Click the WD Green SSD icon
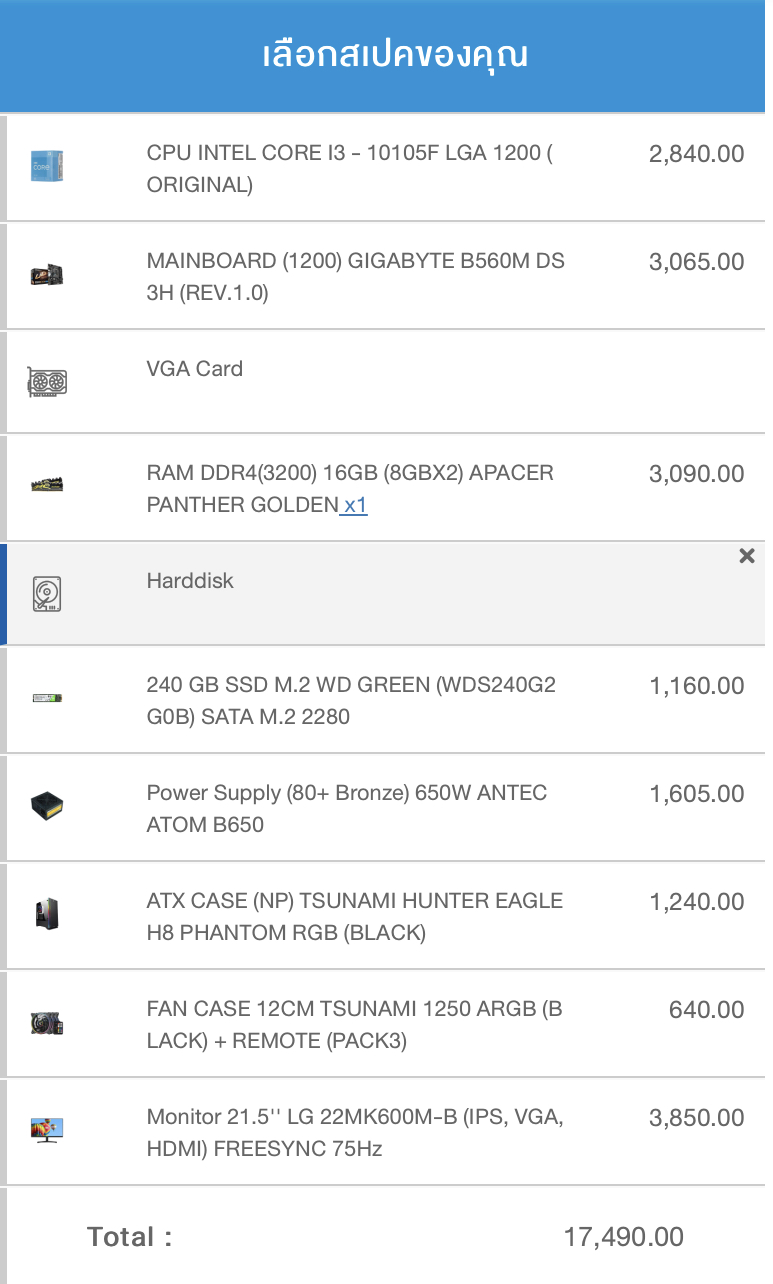 [x=47, y=699]
